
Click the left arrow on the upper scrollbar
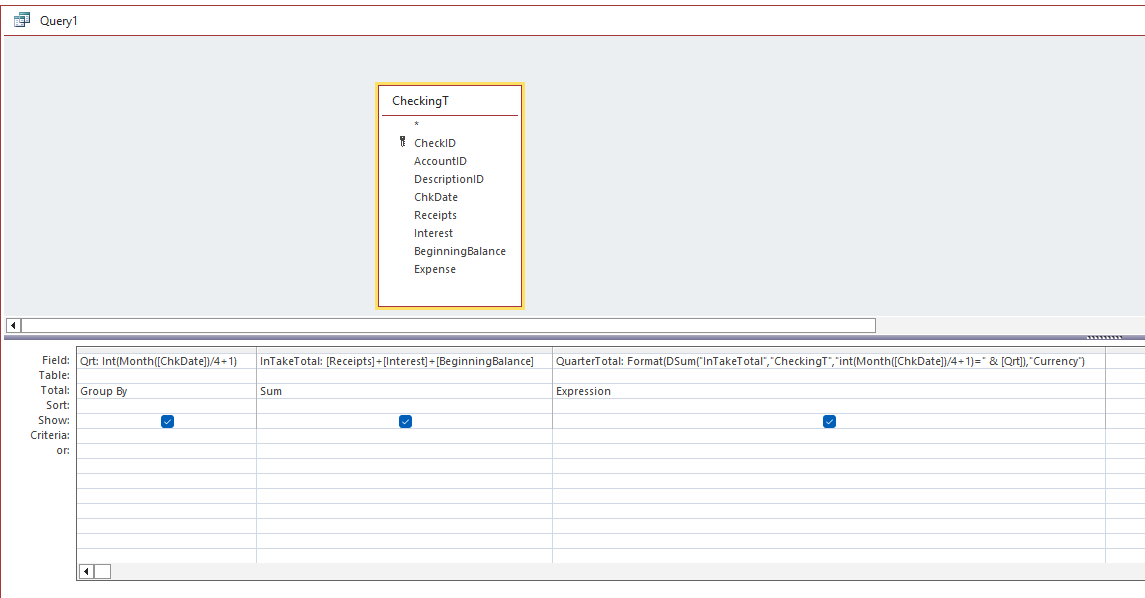click(11, 325)
